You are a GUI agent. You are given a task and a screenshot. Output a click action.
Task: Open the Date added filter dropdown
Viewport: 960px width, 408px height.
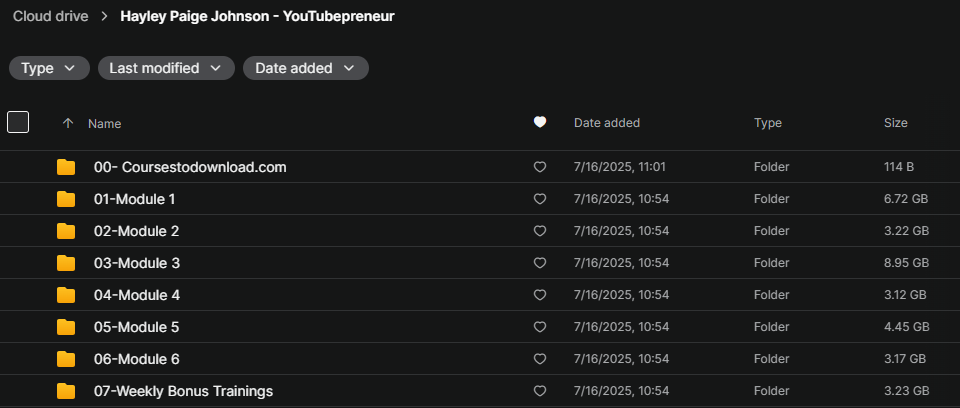[x=306, y=68]
